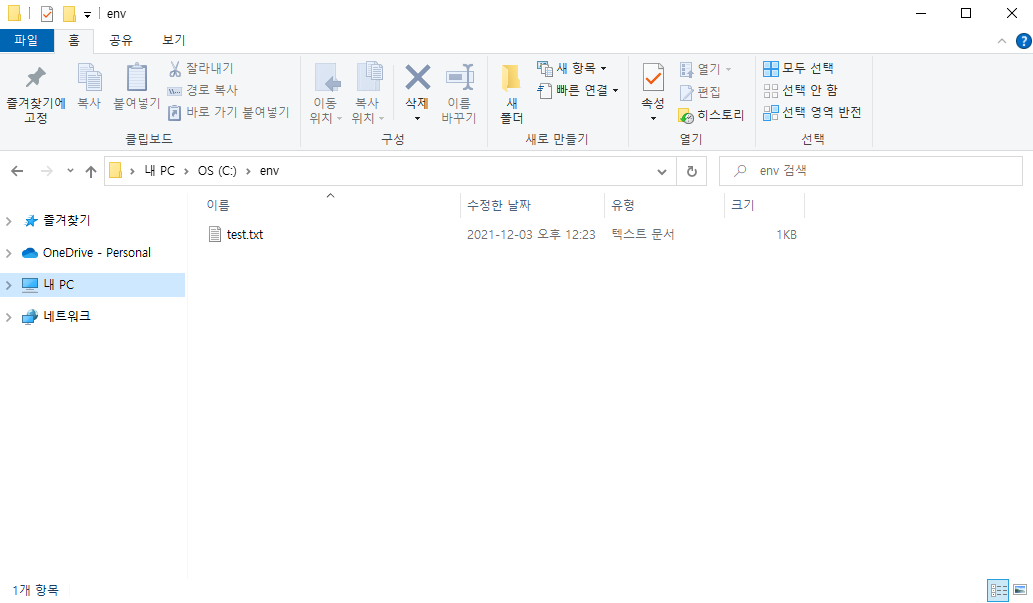
Task: Open 히스토리 file history
Action: tap(712, 115)
